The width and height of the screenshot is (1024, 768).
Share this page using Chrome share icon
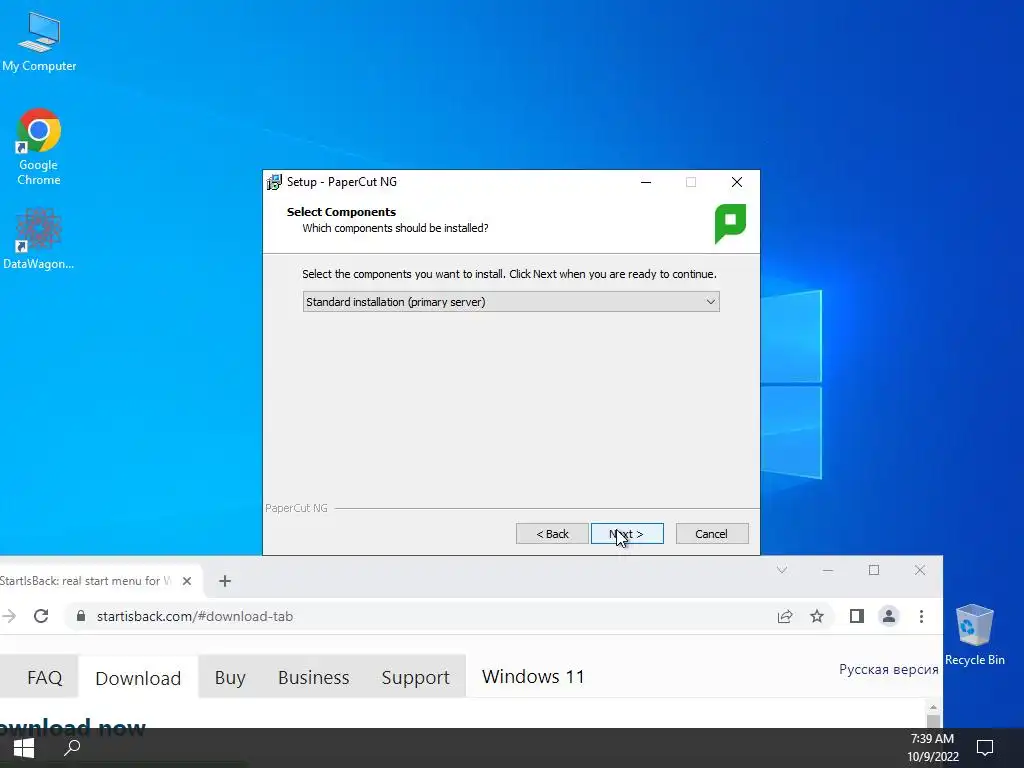pyautogui.click(x=785, y=616)
